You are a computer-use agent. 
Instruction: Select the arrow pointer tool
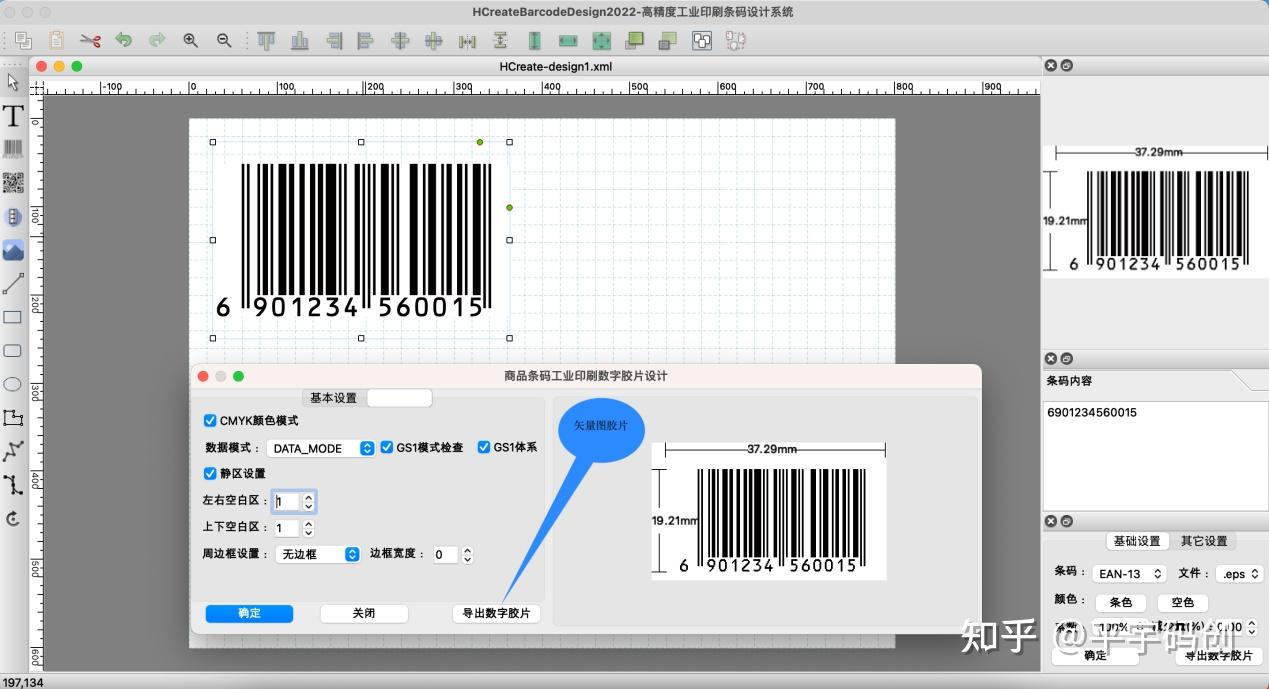[13, 82]
